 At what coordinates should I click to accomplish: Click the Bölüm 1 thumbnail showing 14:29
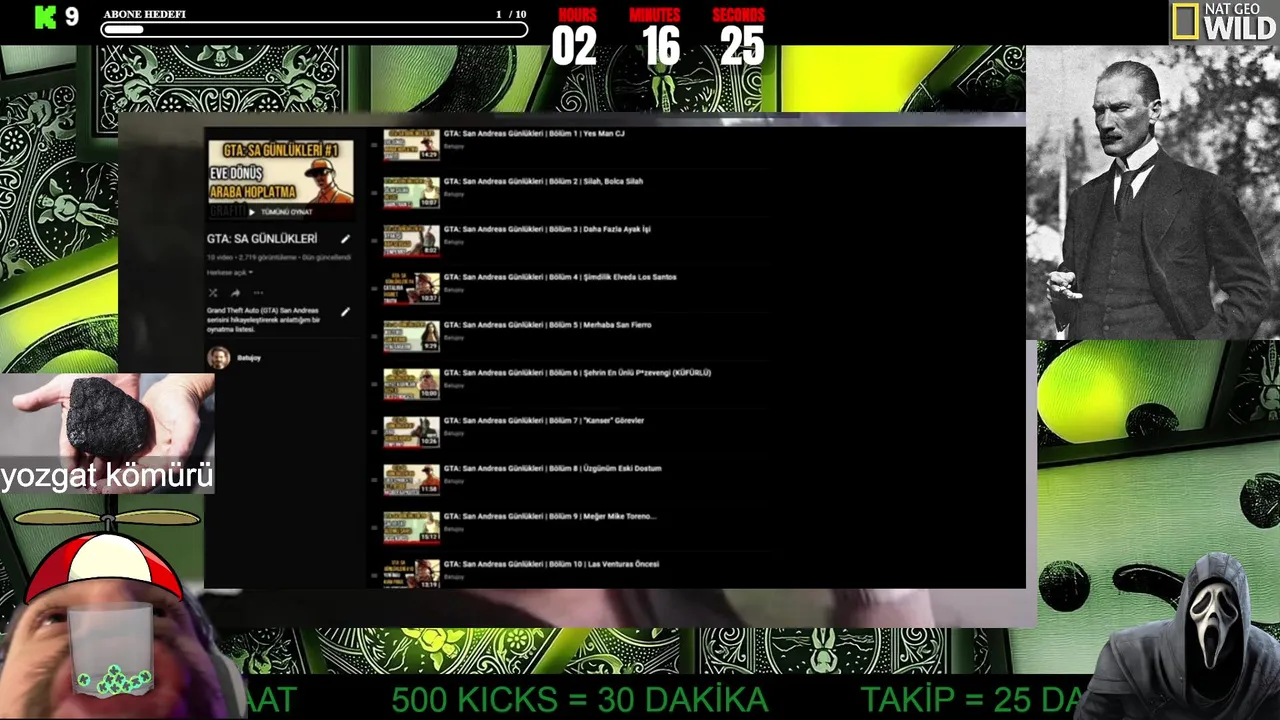(x=412, y=144)
